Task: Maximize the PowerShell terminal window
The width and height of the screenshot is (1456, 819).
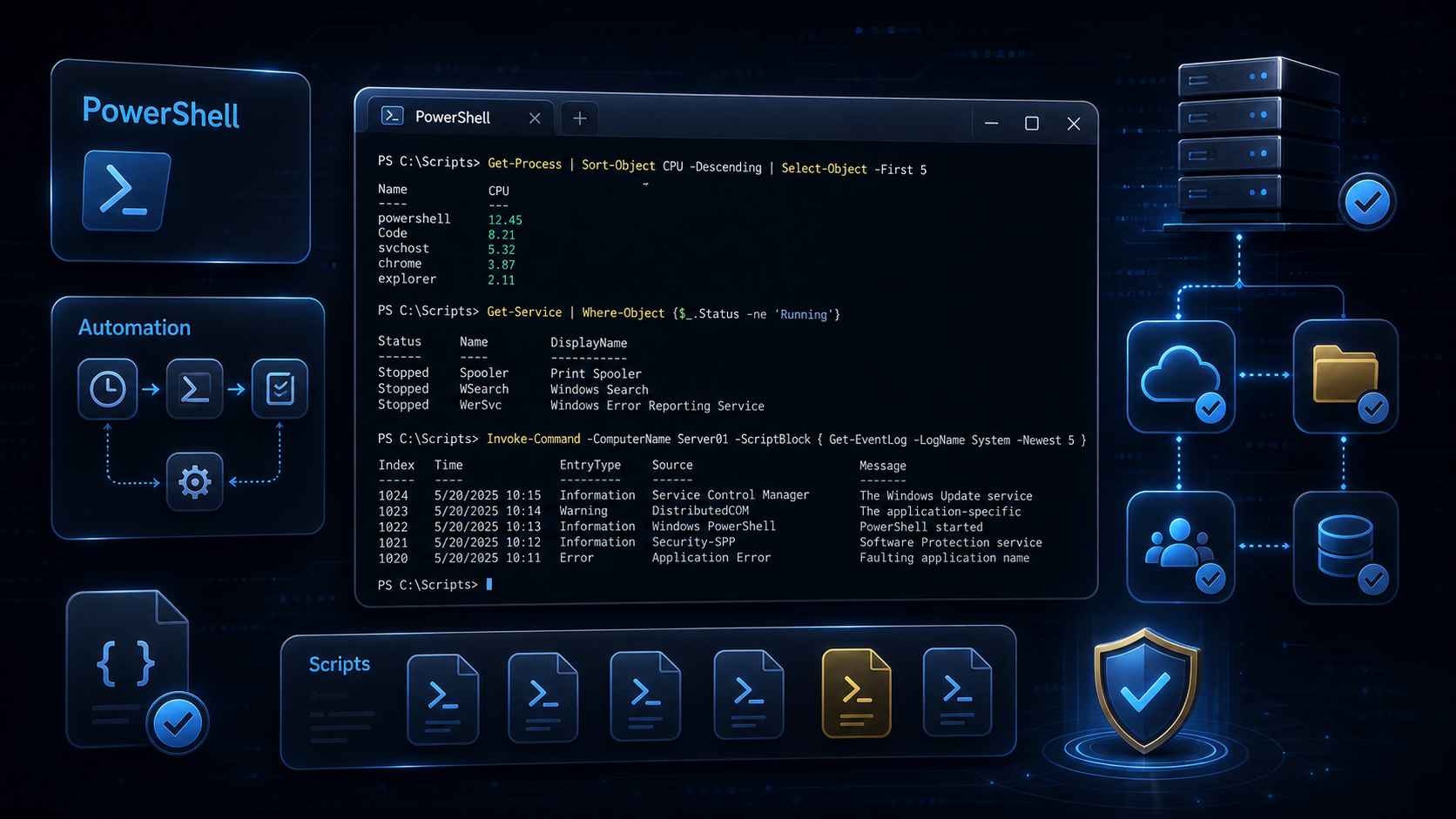Action: pos(1032,124)
